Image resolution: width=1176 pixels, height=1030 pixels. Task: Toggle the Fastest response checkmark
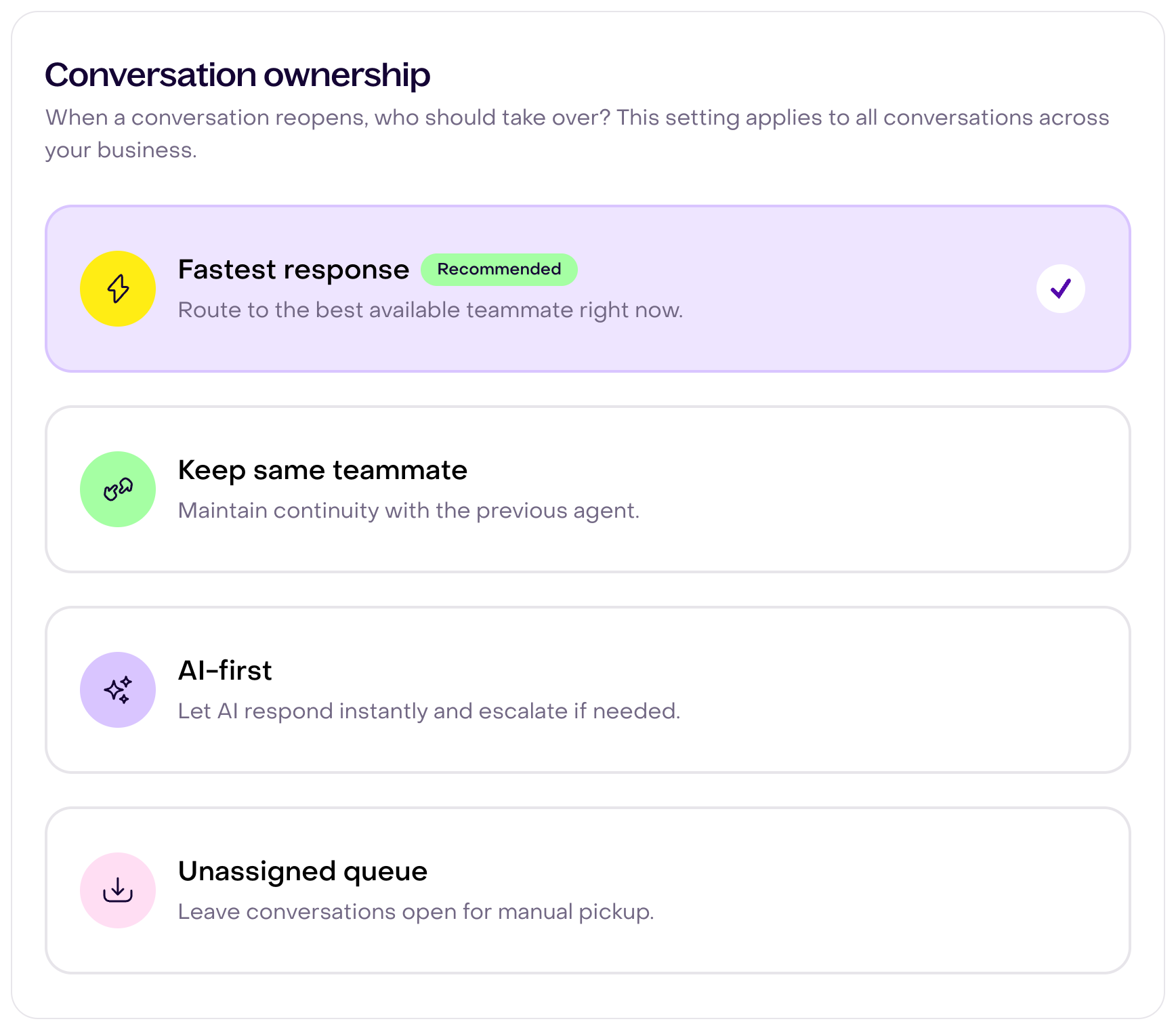[x=1061, y=289]
